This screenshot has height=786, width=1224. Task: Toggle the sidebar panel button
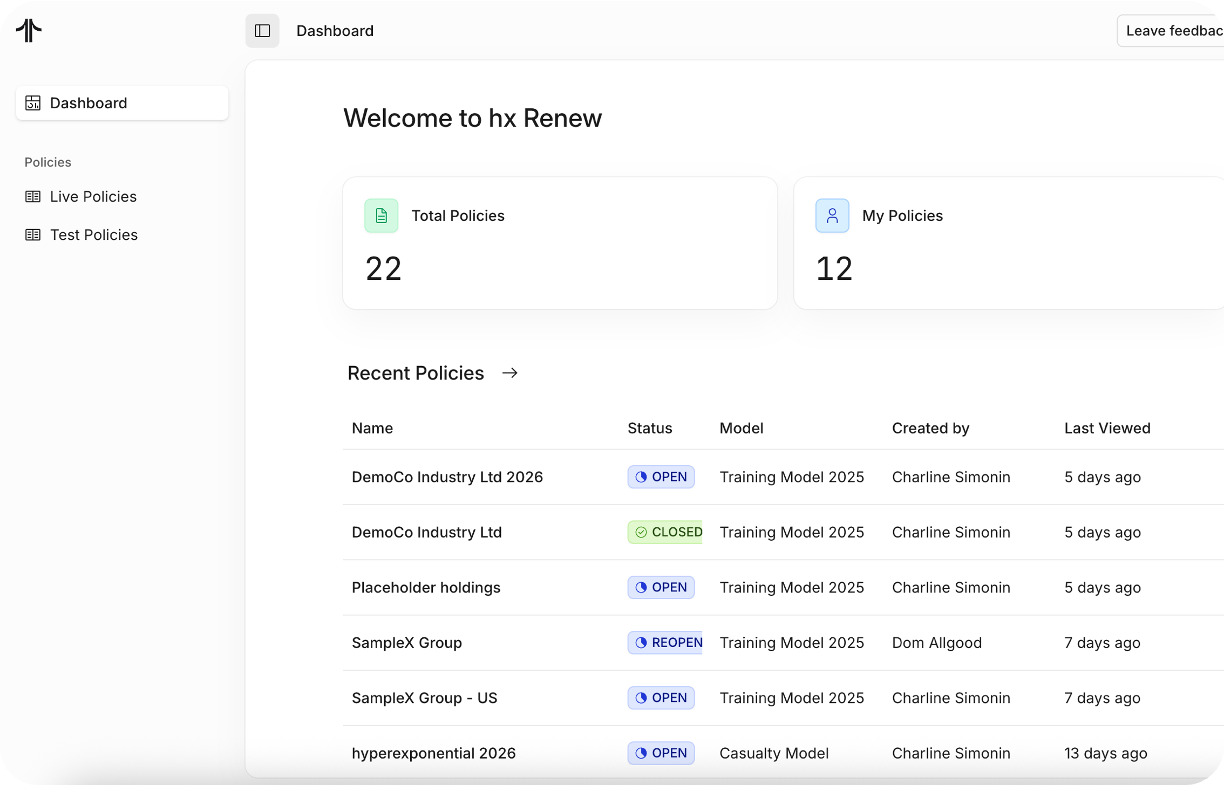pos(262,31)
